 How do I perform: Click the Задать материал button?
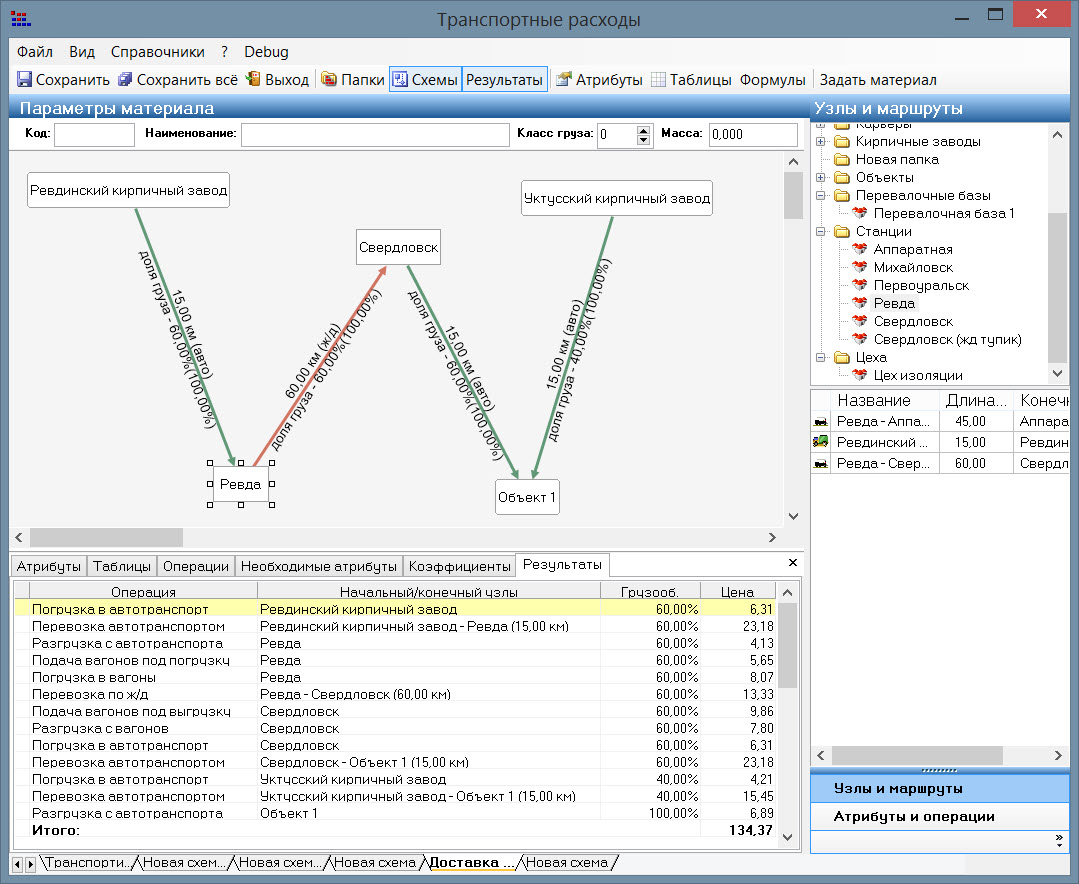[x=878, y=80]
